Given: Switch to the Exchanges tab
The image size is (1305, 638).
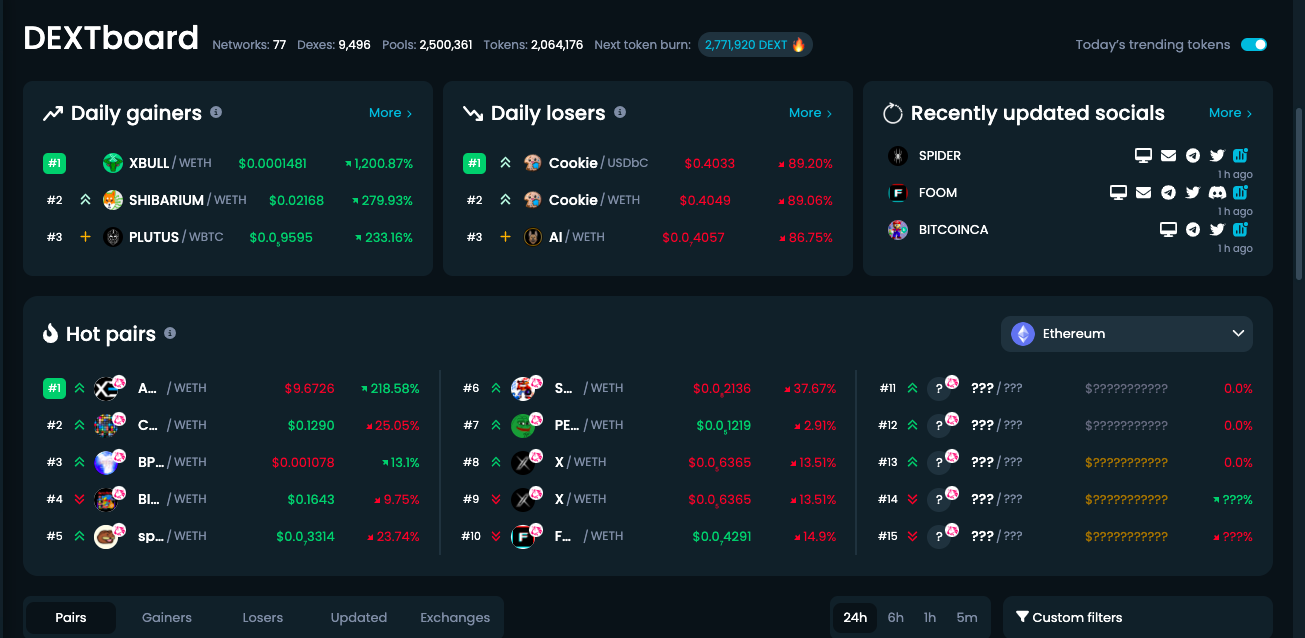Looking at the screenshot, I should tap(455, 618).
